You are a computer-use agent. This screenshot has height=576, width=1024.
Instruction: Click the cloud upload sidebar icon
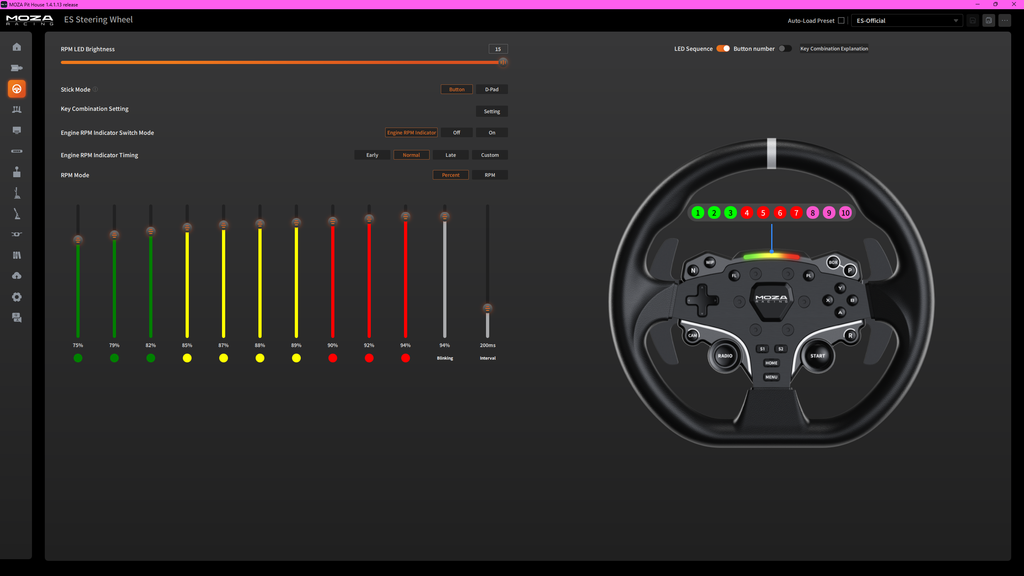[17, 276]
